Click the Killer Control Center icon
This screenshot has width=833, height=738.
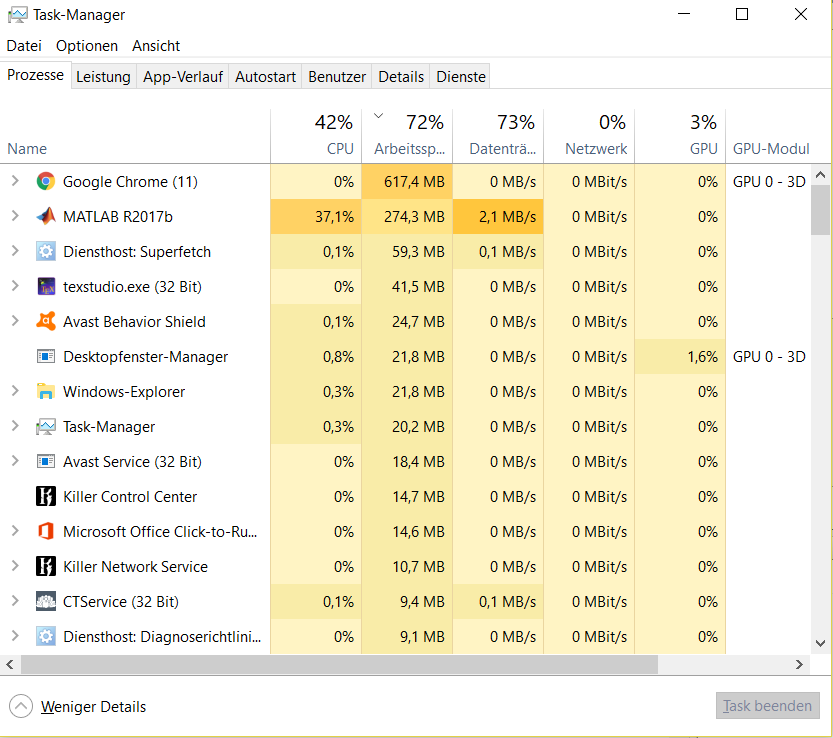coord(45,497)
